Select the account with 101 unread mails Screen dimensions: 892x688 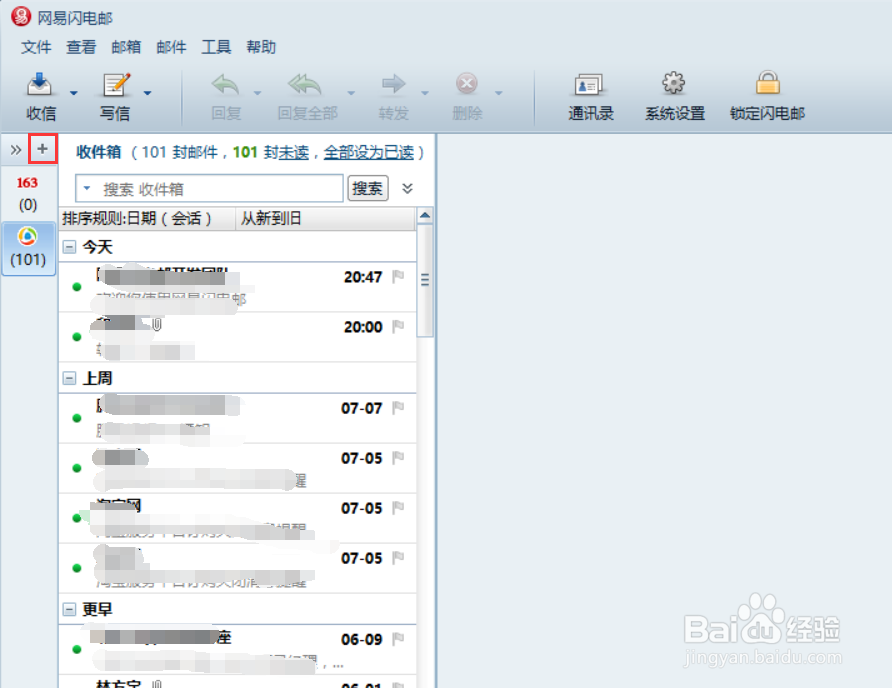click(x=28, y=249)
